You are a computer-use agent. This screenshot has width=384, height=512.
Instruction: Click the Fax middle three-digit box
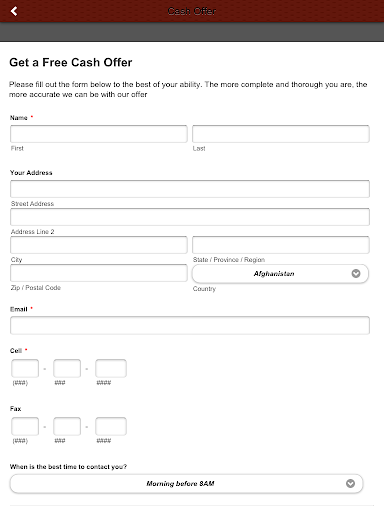(67, 426)
